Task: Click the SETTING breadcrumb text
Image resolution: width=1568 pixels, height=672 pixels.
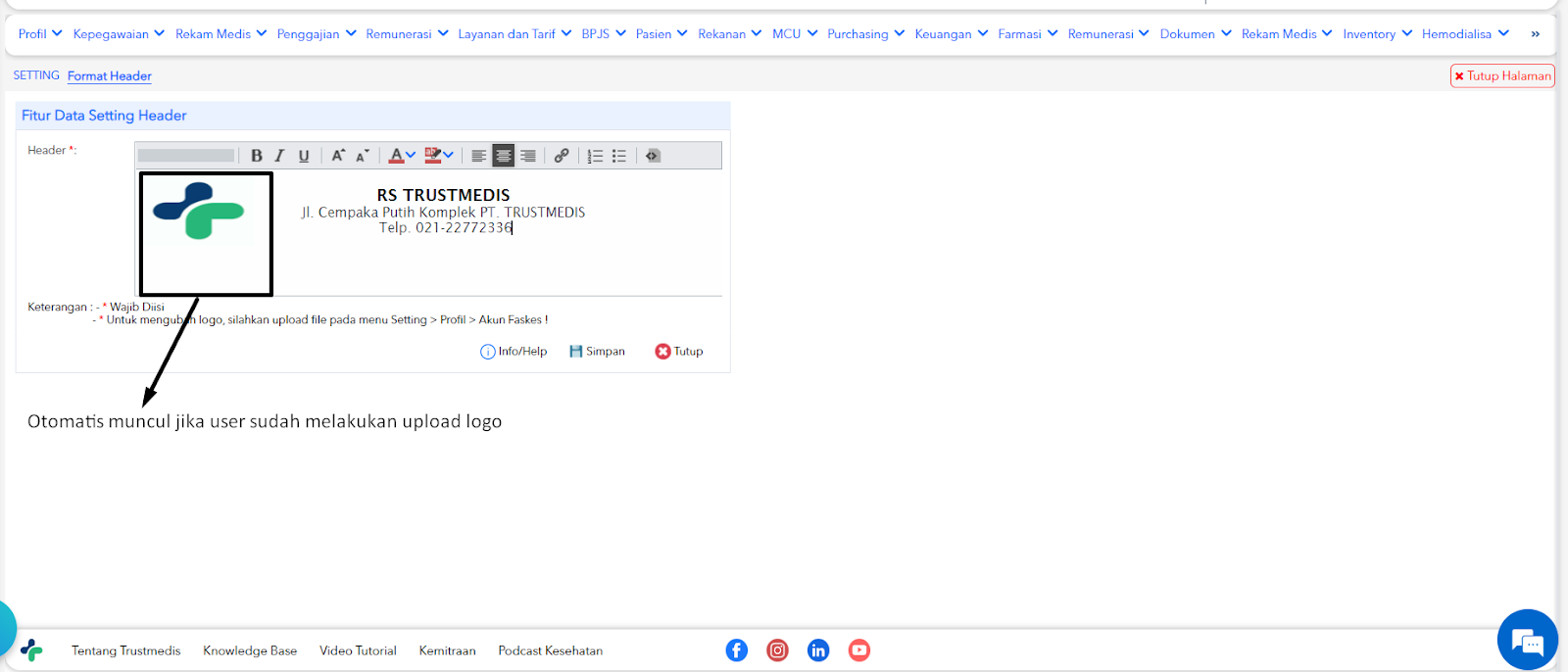Action: tap(36, 75)
